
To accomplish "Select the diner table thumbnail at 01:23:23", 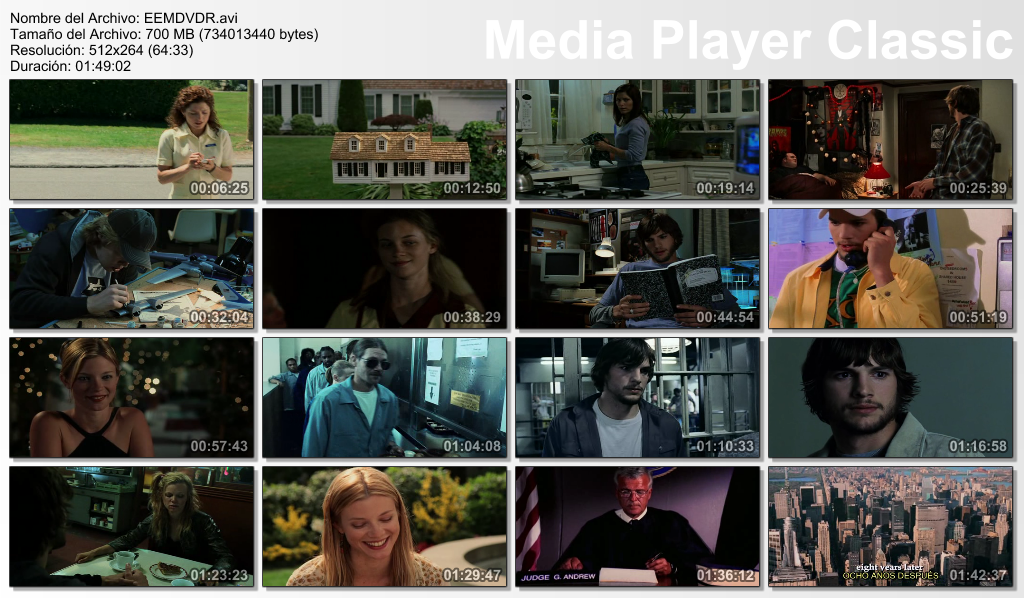I will coord(131,526).
